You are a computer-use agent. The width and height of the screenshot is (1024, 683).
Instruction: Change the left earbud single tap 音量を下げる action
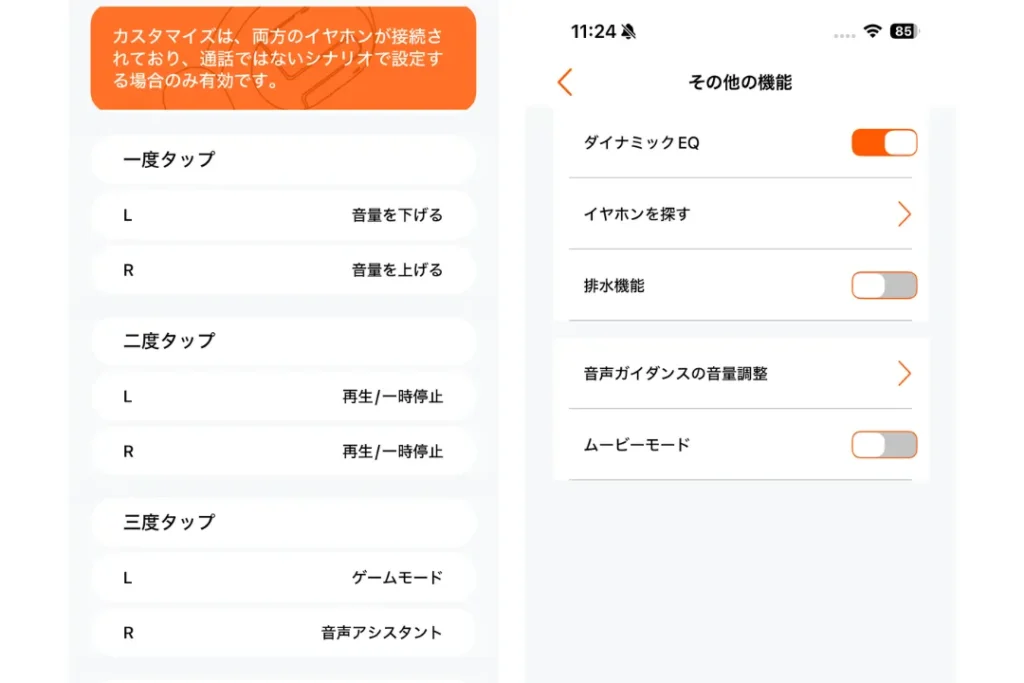pyautogui.click(x=283, y=214)
